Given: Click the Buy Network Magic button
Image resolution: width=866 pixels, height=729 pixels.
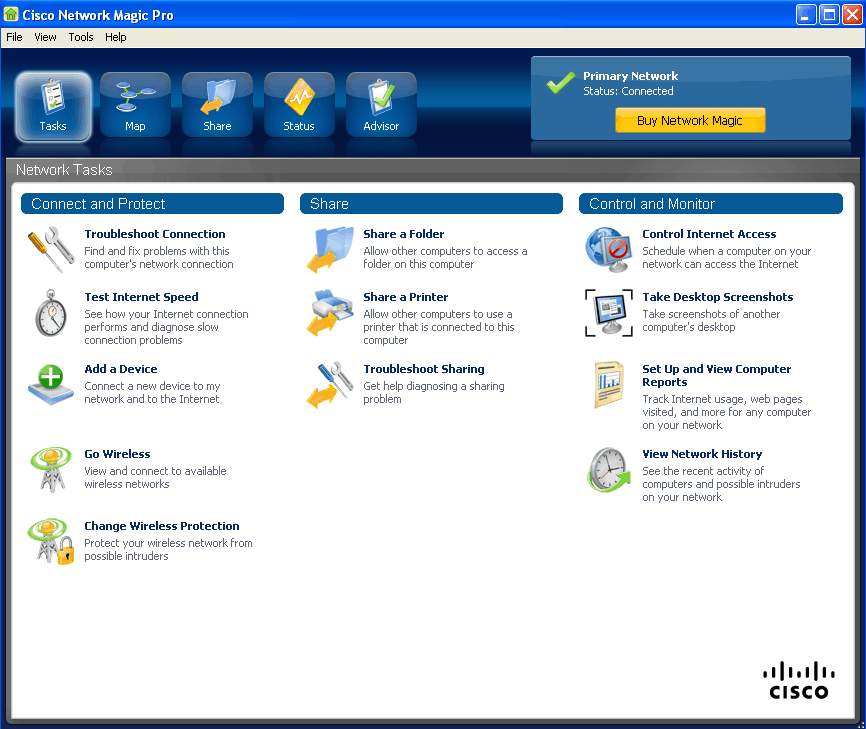Looking at the screenshot, I should pos(690,120).
